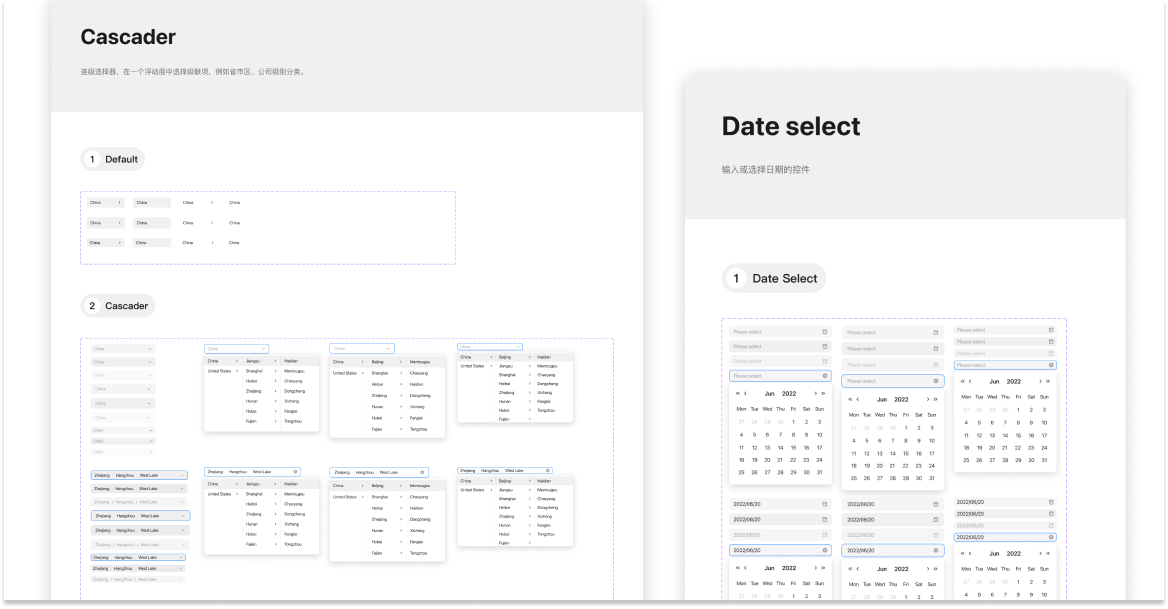Click the "1 Date Select" section label
Screen dimensions: 1168x609
pos(774,278)
